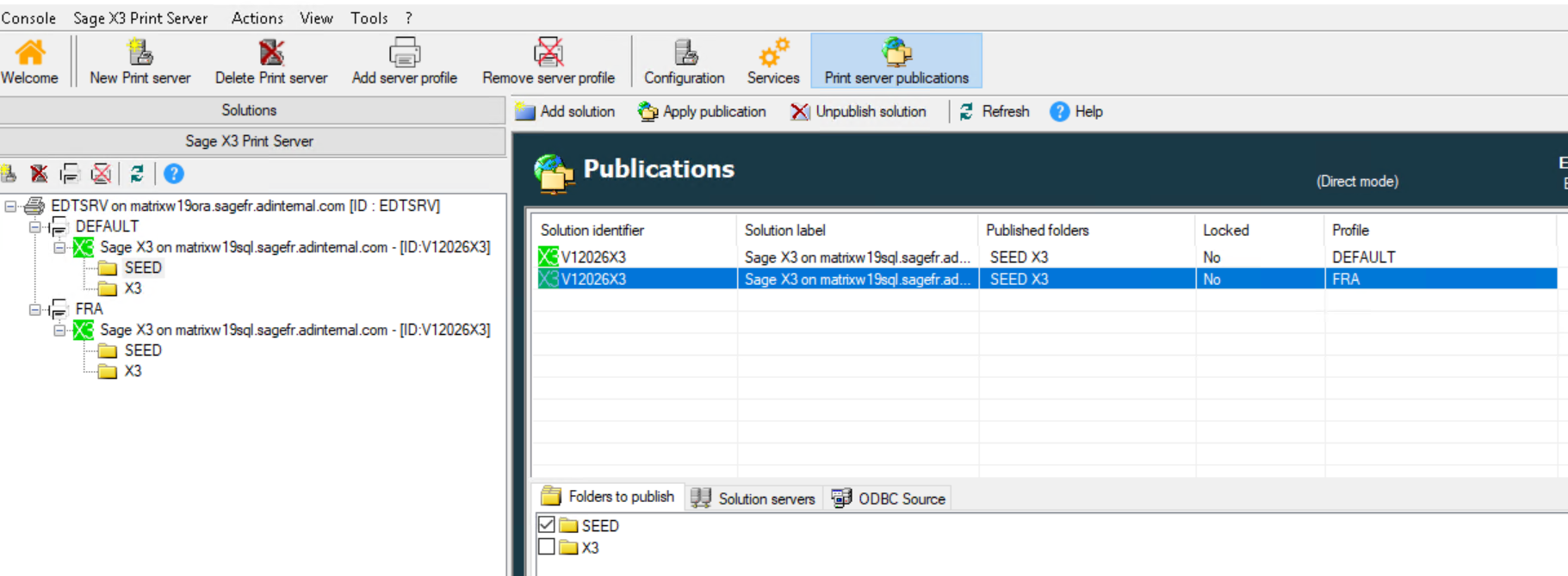
Task: Switch to Folders to publish tab
Action: click(609, 497)
